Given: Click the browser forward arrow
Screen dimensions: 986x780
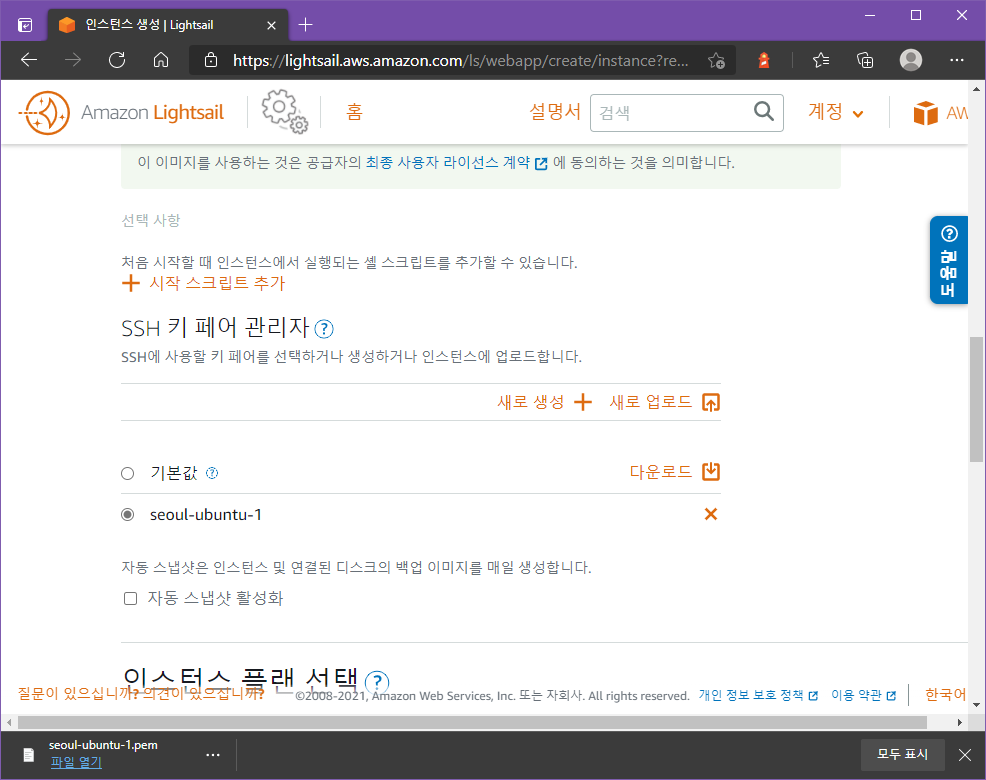Looking at the screenshot, I should [73, 60].
